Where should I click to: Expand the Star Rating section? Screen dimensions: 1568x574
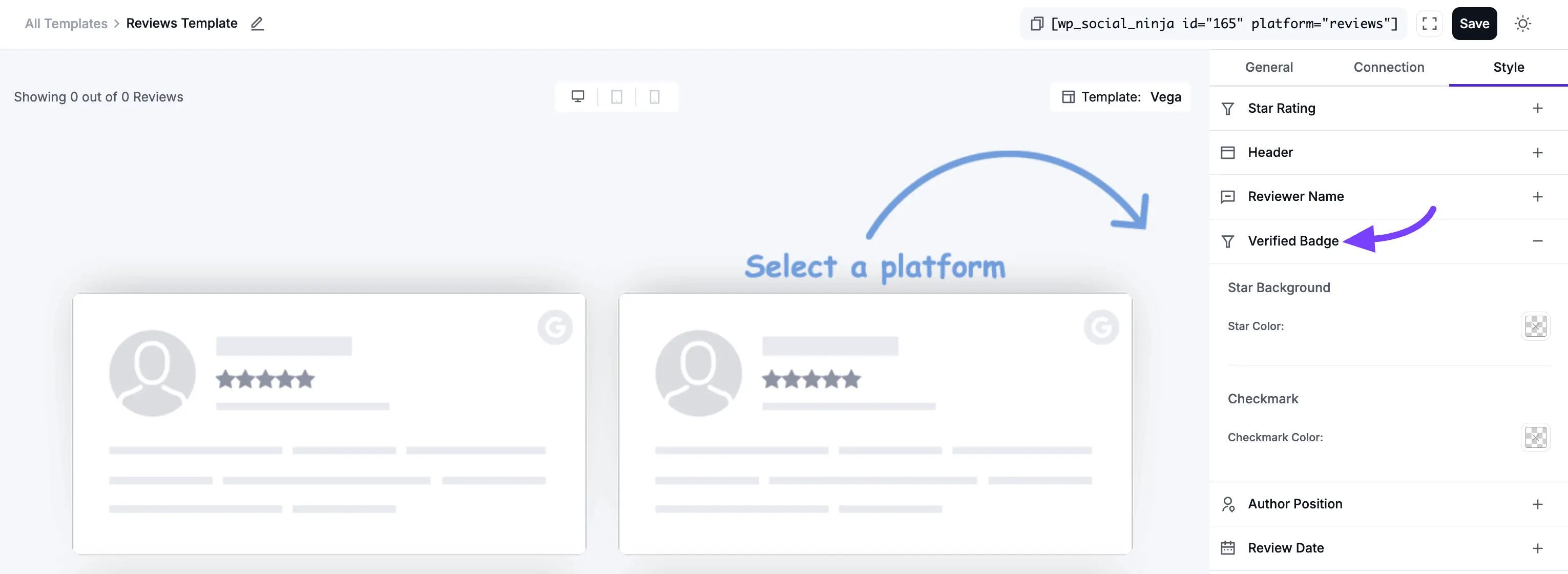coord(1539,108)
